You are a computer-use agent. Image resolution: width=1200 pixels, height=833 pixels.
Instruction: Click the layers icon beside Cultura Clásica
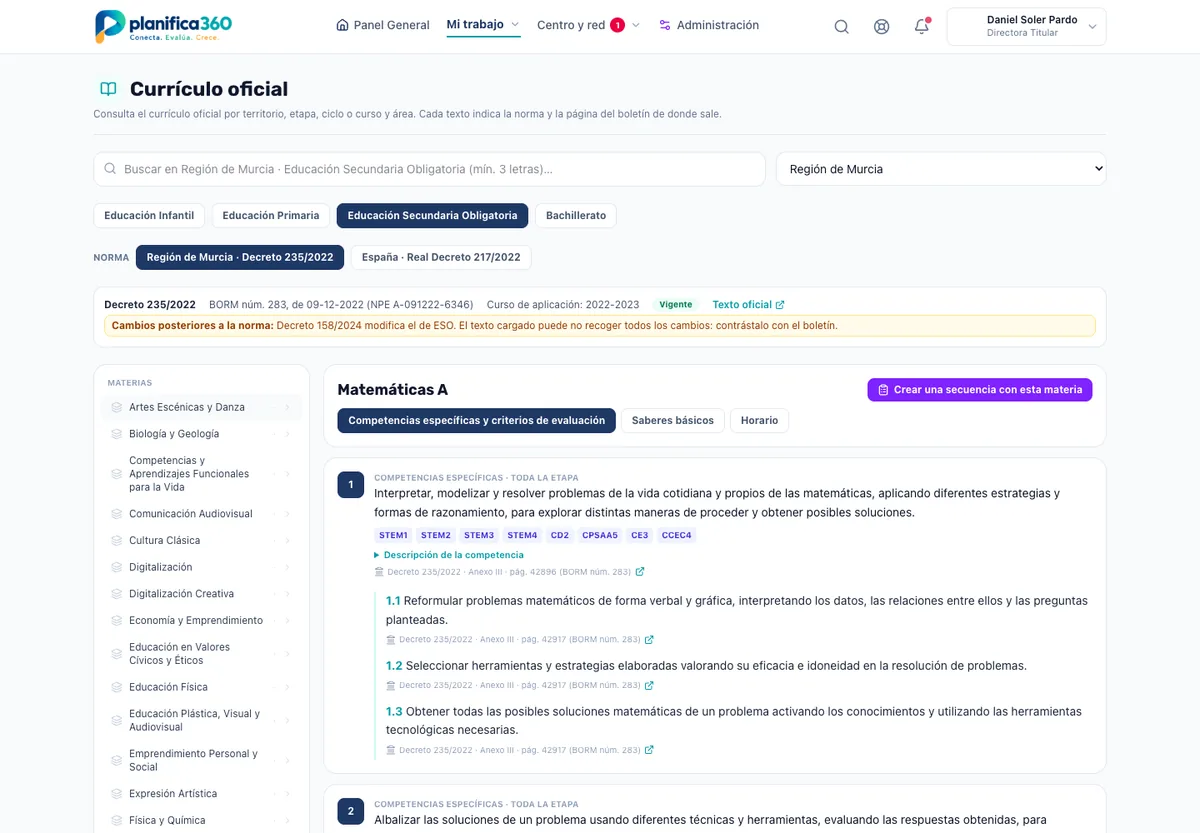(x=117, y=540)
